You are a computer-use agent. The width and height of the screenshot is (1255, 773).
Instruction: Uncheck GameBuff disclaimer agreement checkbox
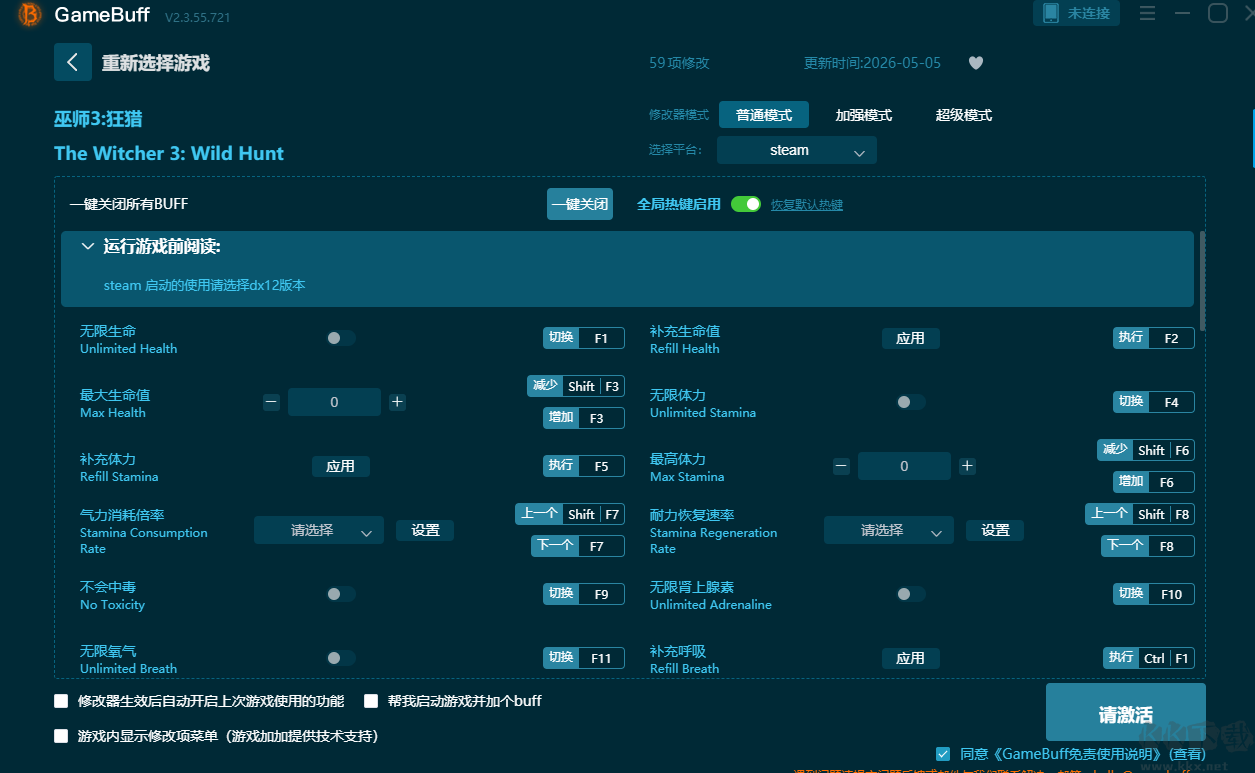click(943, 754)
